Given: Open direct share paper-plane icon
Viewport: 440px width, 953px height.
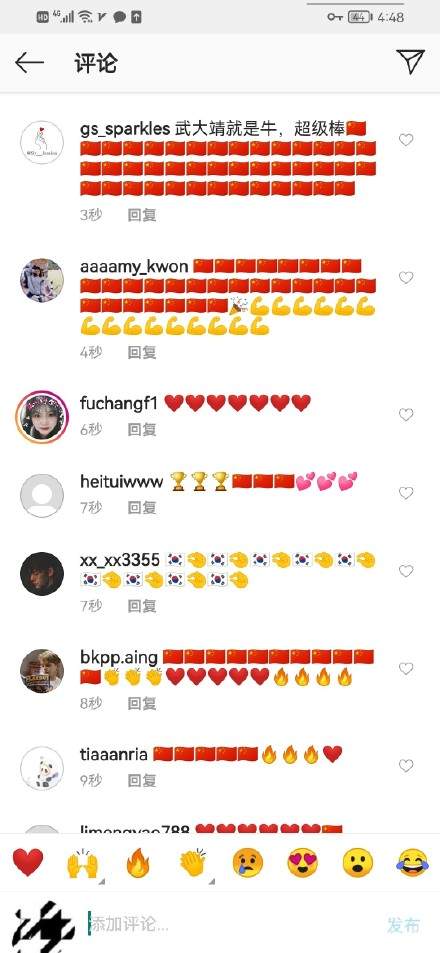Looking at the screenshot, I should (410, 61).
